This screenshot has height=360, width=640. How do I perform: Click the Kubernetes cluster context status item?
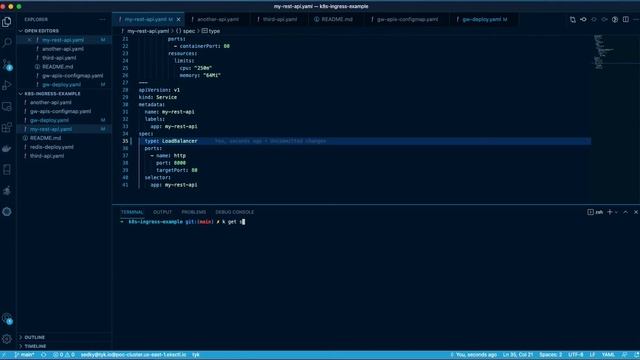[x=133, y=355]
